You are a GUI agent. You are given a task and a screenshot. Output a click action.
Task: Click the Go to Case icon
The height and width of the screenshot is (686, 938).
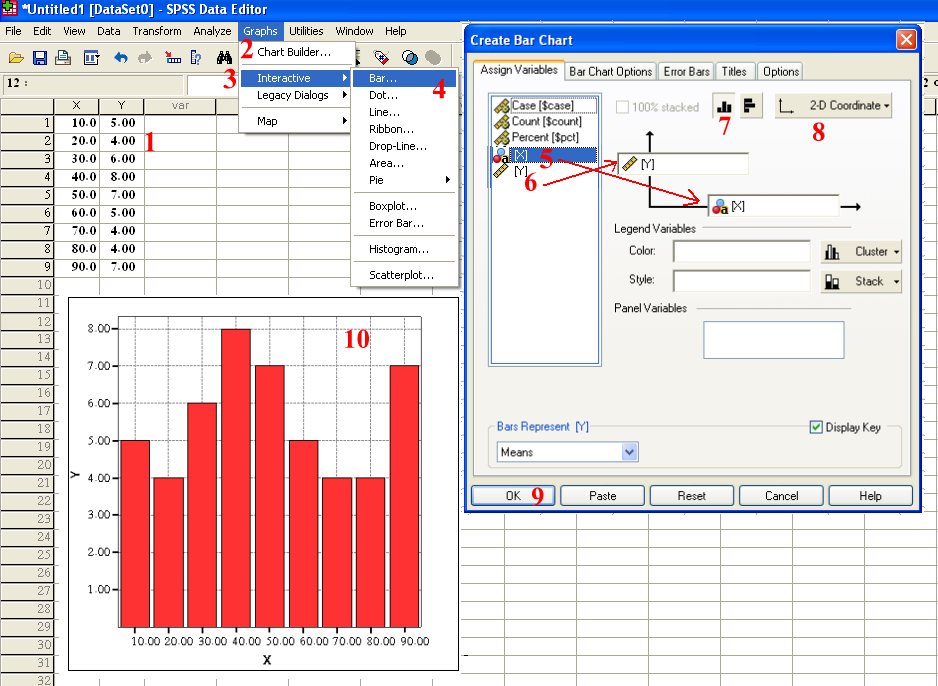[173, 57]
